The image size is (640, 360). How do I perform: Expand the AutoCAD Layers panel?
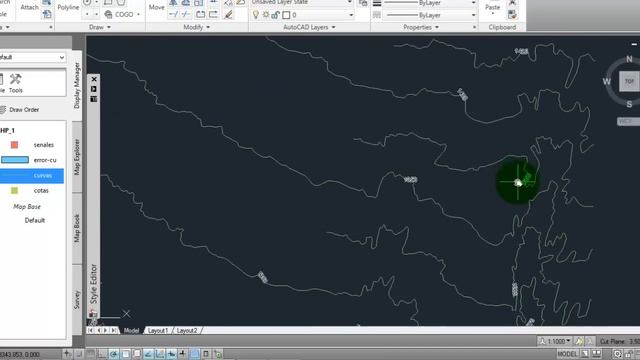tap(309, 27)
